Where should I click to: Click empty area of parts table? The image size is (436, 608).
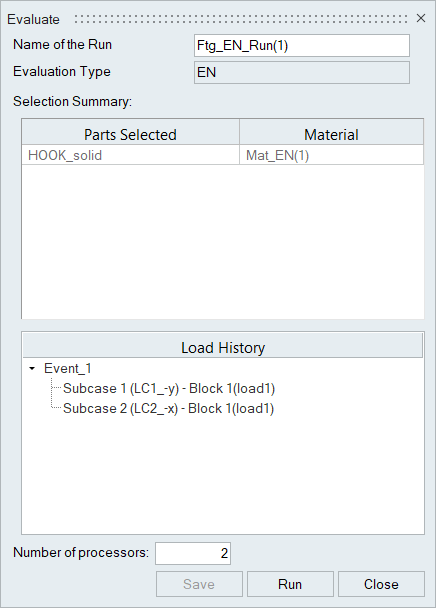coord(223,241)
